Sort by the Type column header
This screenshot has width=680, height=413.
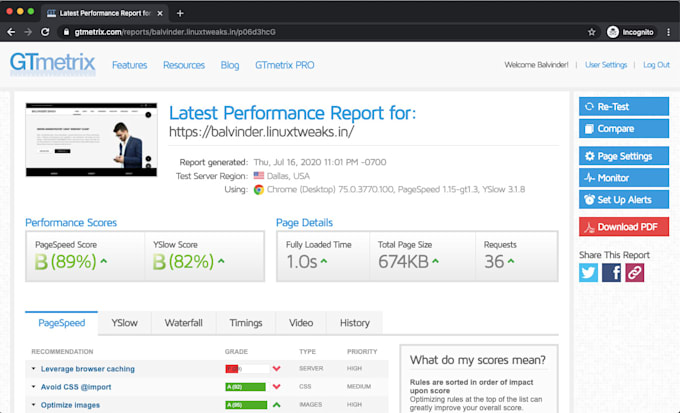click(307, 351)
